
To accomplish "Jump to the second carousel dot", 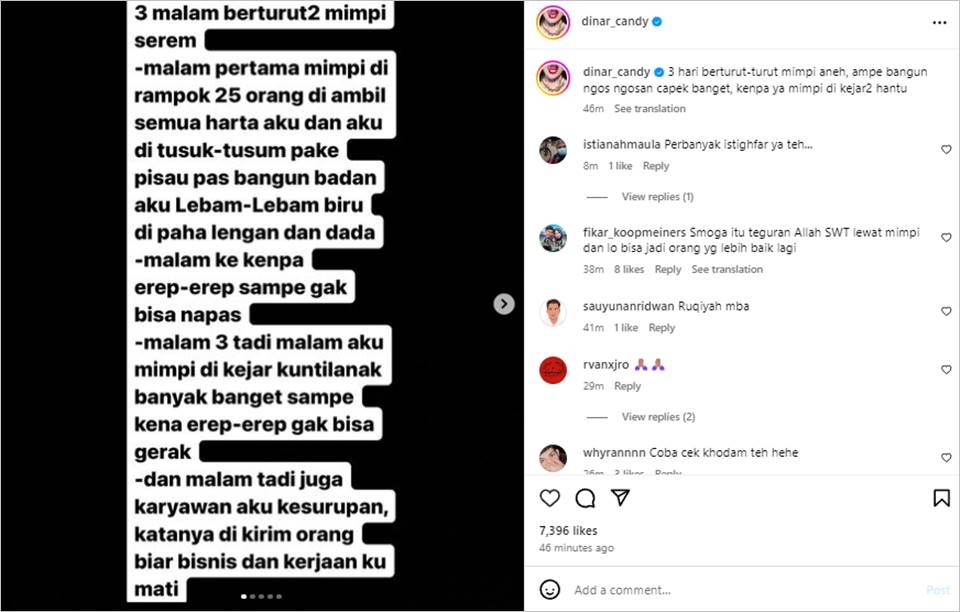I will click(x=253, y=596).
